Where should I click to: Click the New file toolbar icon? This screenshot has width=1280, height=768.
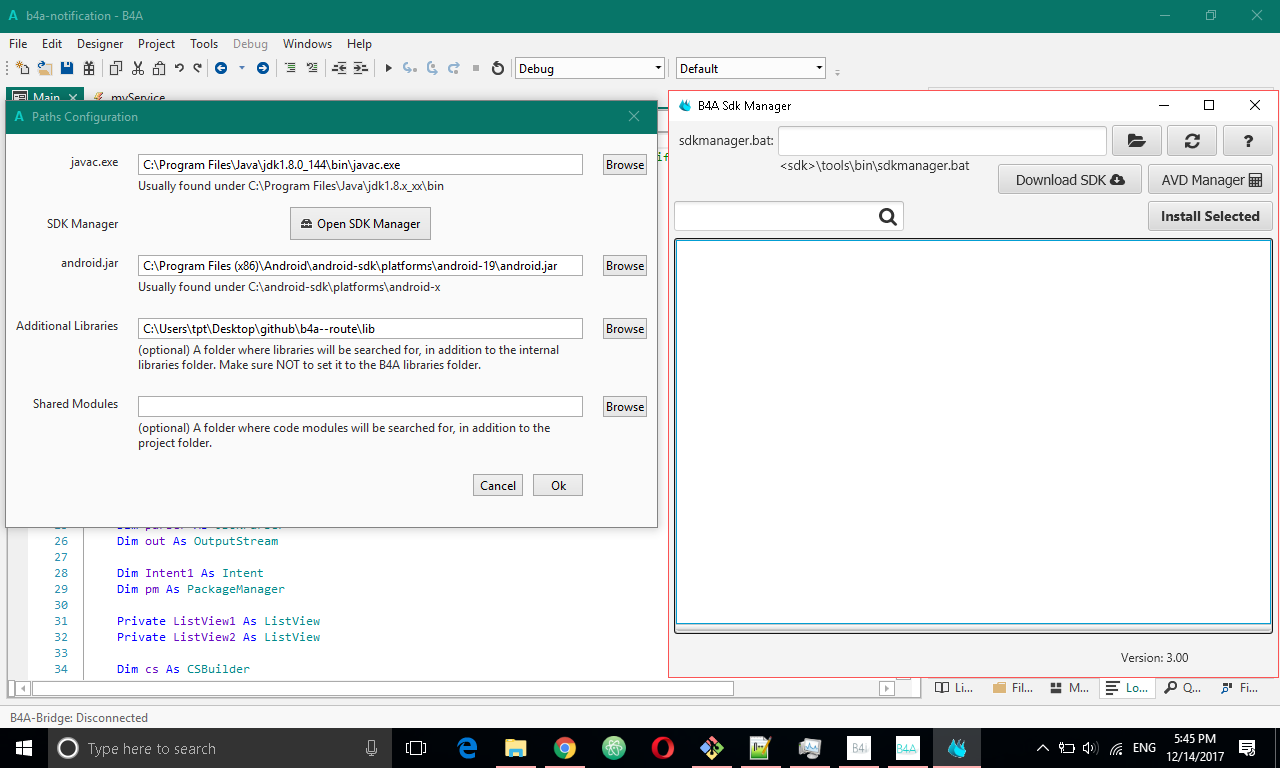click(22, 68)
